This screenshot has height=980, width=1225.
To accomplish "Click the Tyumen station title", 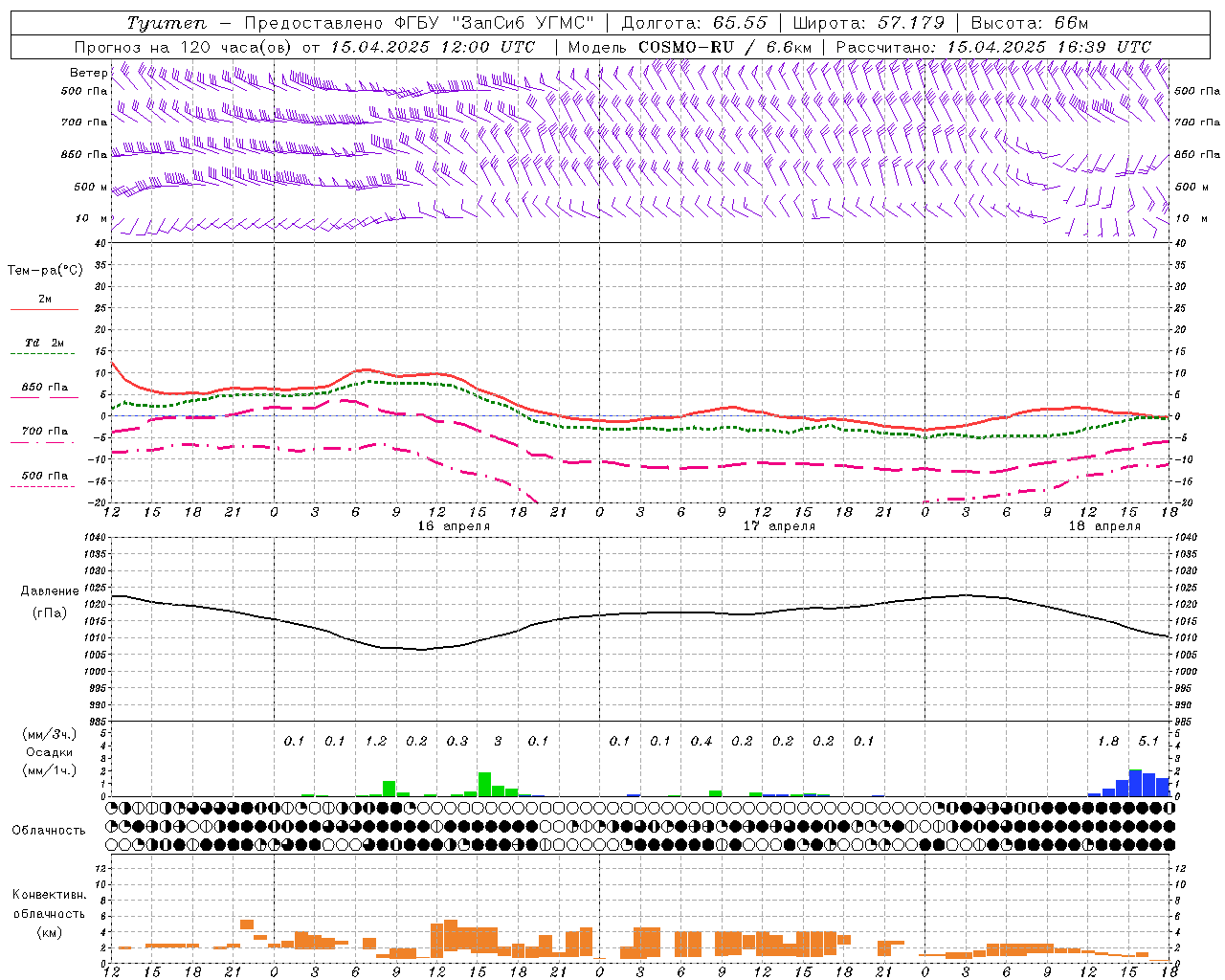I will pos(167,23).
